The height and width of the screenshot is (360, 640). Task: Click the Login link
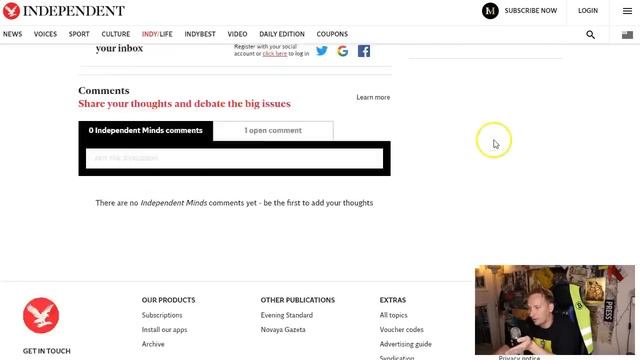click(588, 11)
